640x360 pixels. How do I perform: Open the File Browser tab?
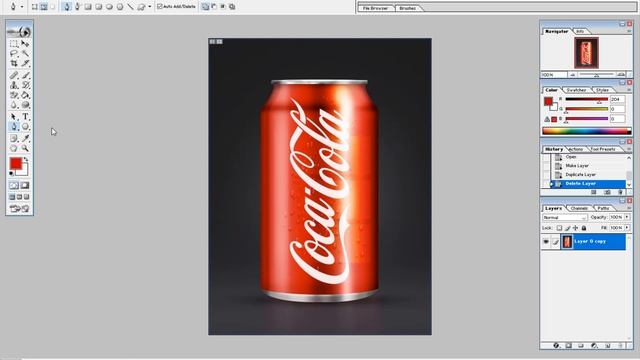[x=376, y=8]
